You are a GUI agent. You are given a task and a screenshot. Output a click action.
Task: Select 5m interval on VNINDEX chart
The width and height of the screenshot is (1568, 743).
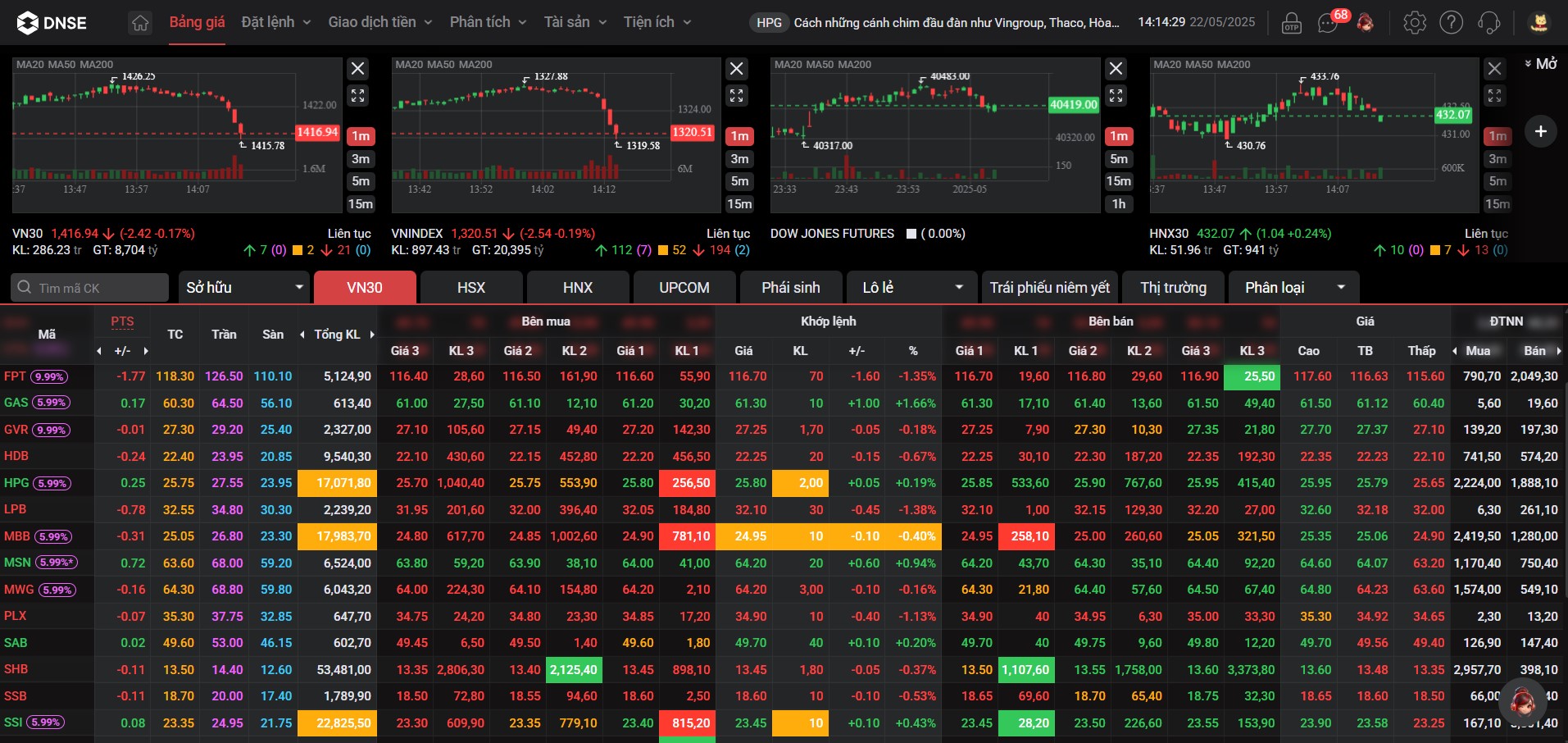739,181
